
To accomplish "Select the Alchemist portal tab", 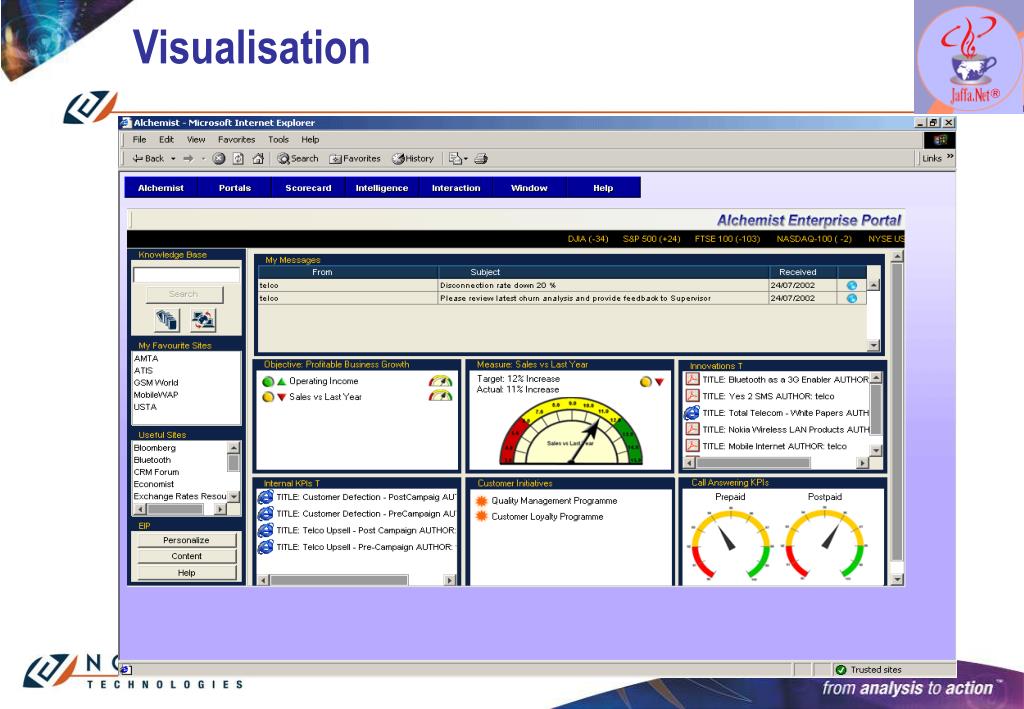I will 161,188.
